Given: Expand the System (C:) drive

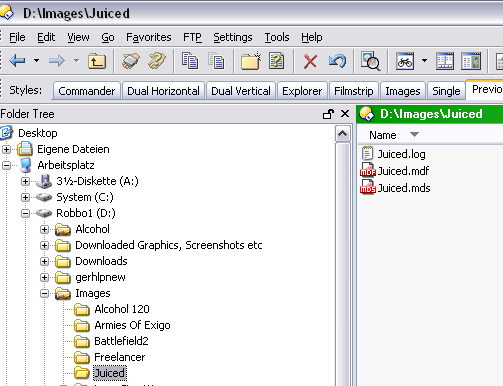Looking at the screenshot, I should click(x=25, y=197).
